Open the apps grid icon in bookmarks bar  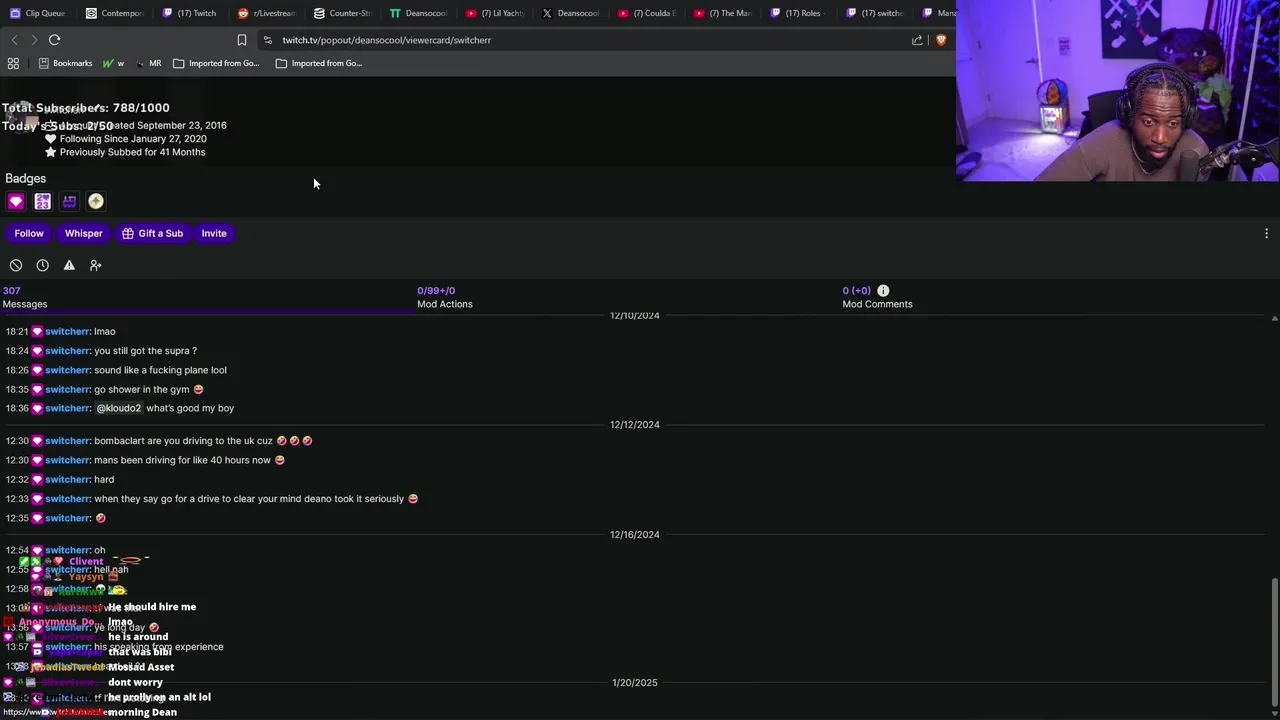(13, 63)
